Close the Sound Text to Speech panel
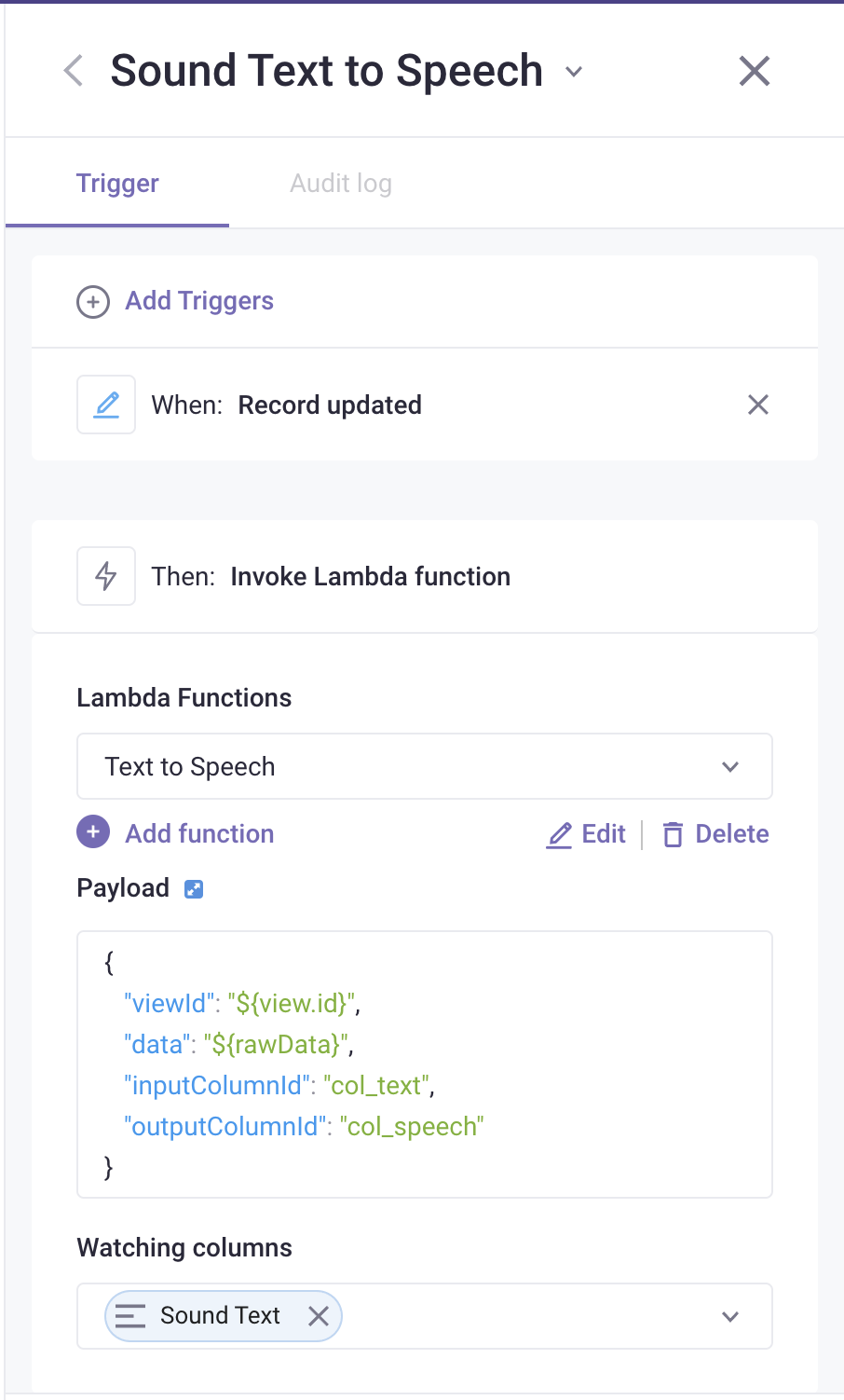The image size is (844, 1400). [755, 71]
